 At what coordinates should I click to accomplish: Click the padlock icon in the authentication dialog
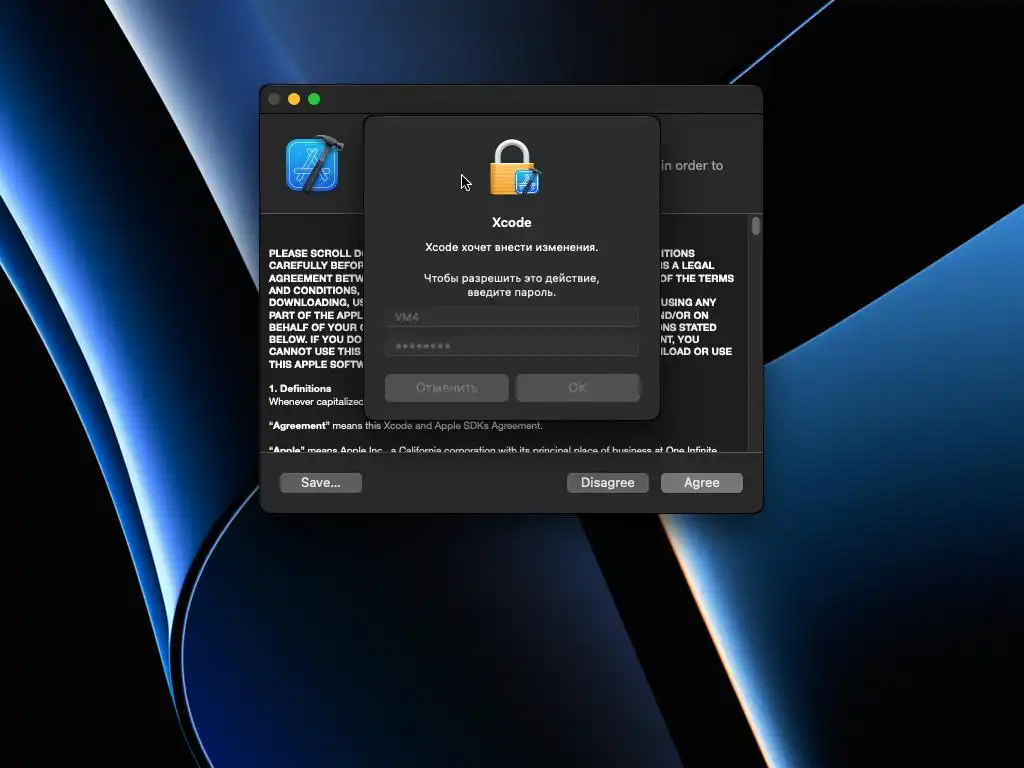coord(515,167)
